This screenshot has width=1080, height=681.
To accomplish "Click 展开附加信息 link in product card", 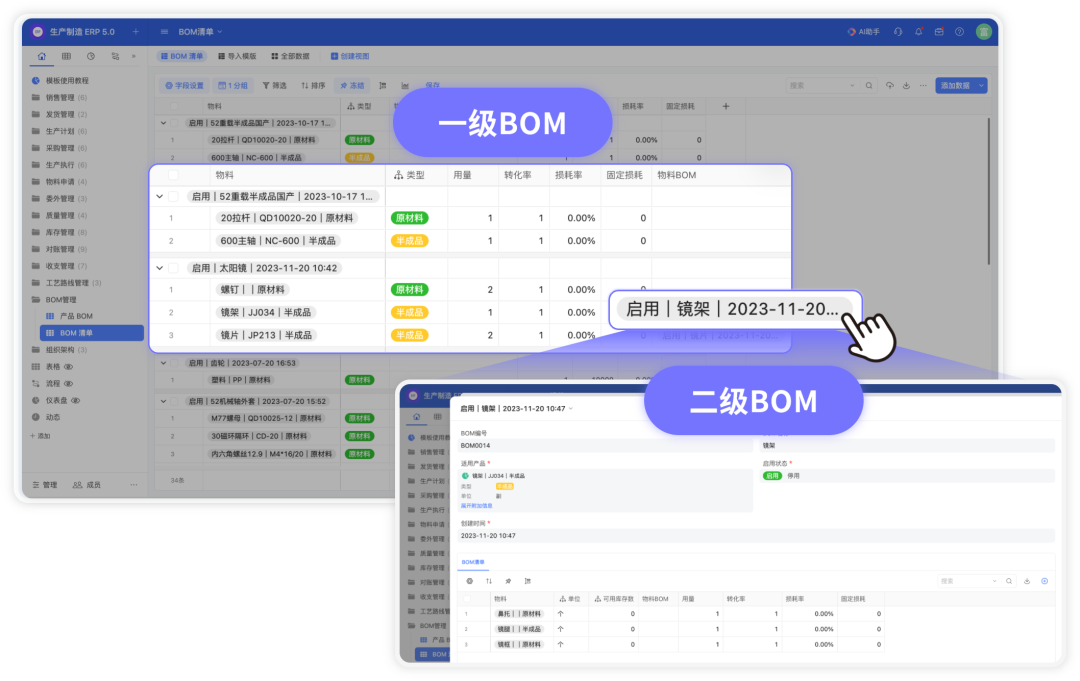I will (476, 506).
